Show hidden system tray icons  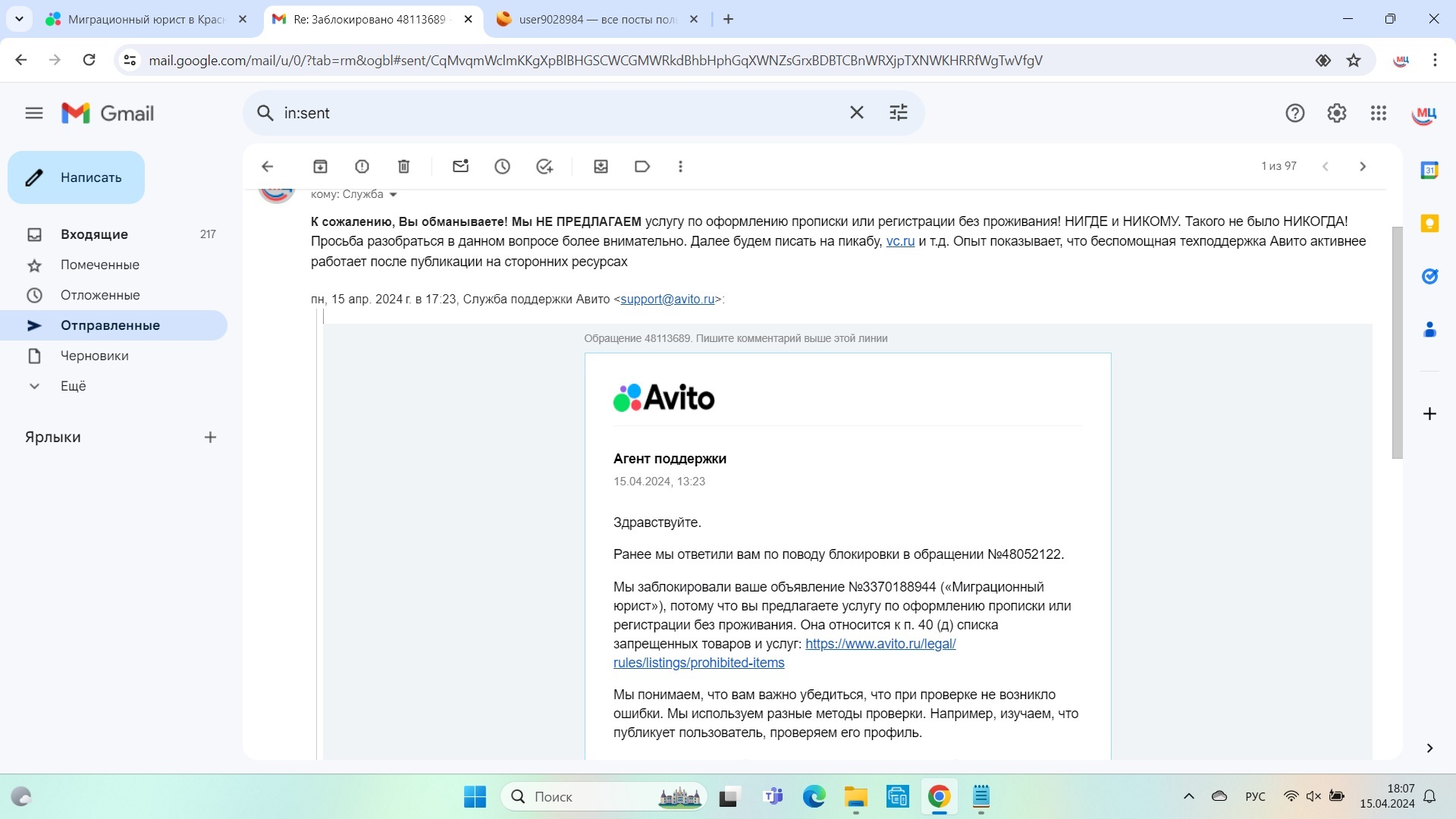(x=1189, y=796)
